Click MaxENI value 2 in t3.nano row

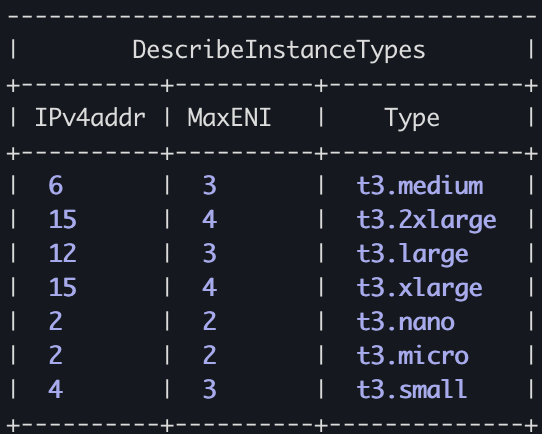coord(209,321)
